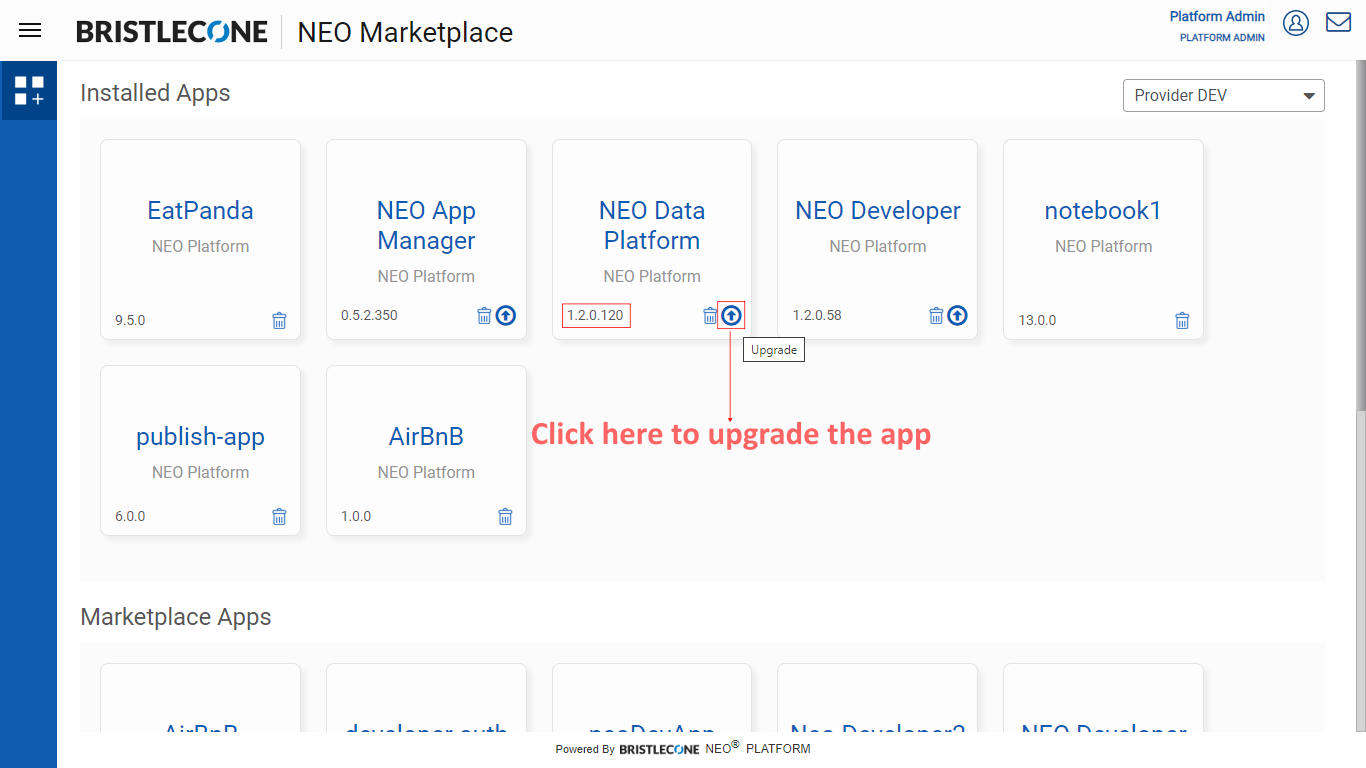This screenshot has height=768, width=1366.
Task: Click version 13.0.0 on notebook1 card
Action: pos(1037,321)
